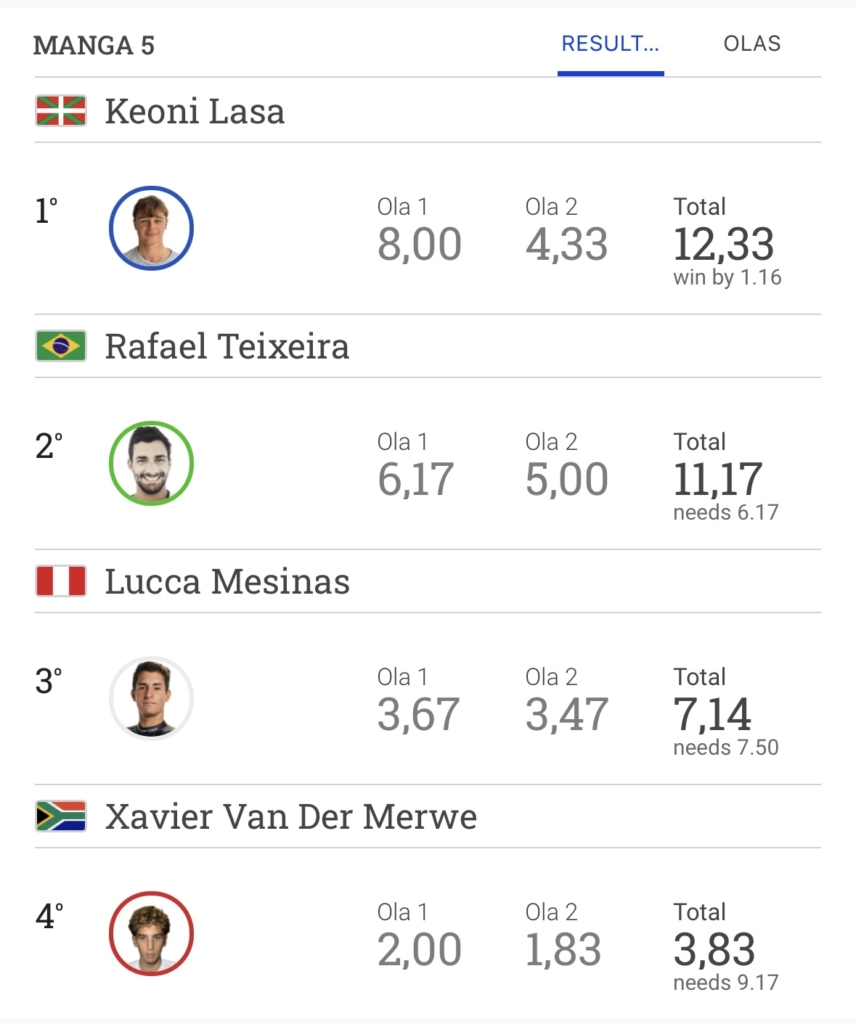Image resolution: width=856 pixels, height=1024 pixels.
Task: Select Lucca Mesinas name heading
Action: 227,581
